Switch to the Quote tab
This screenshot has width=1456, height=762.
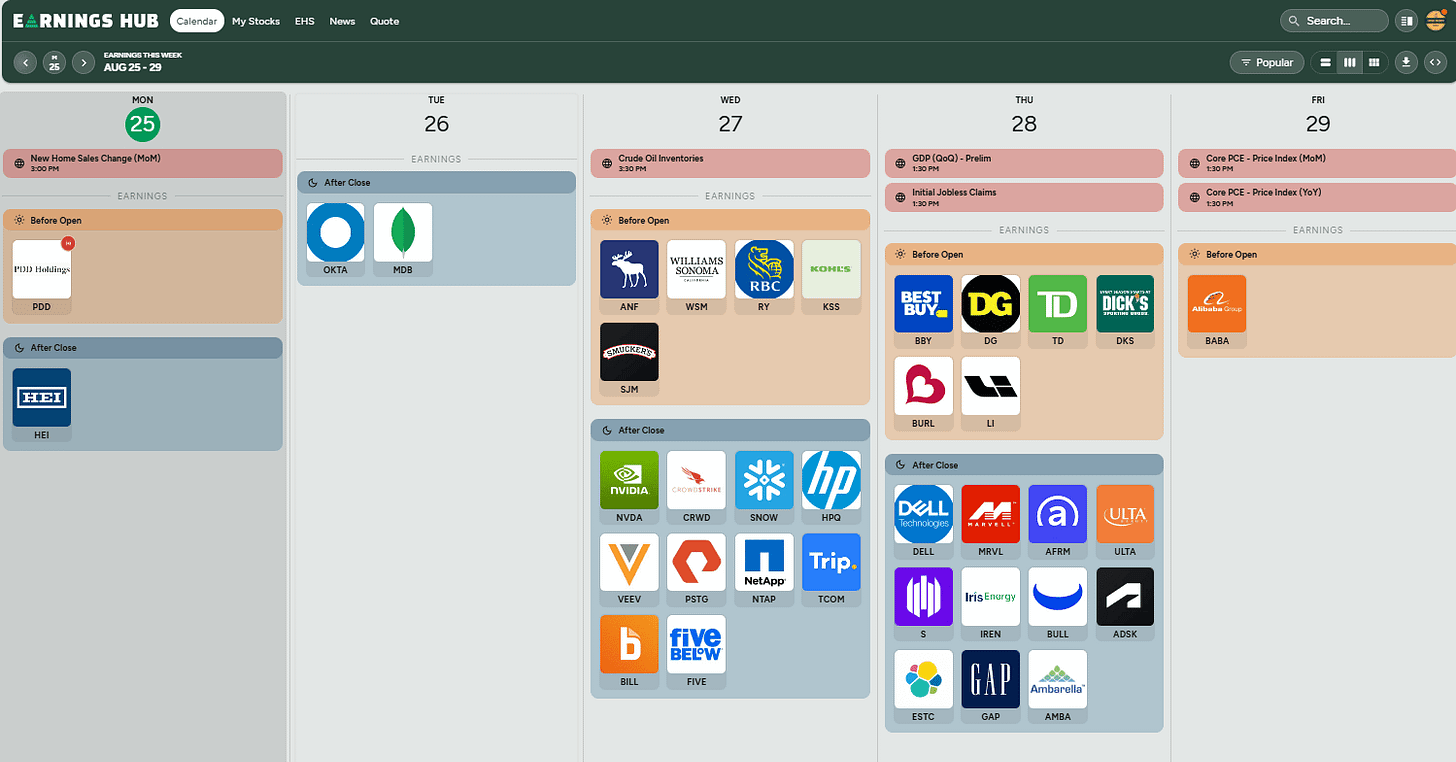tap(384, 21)
